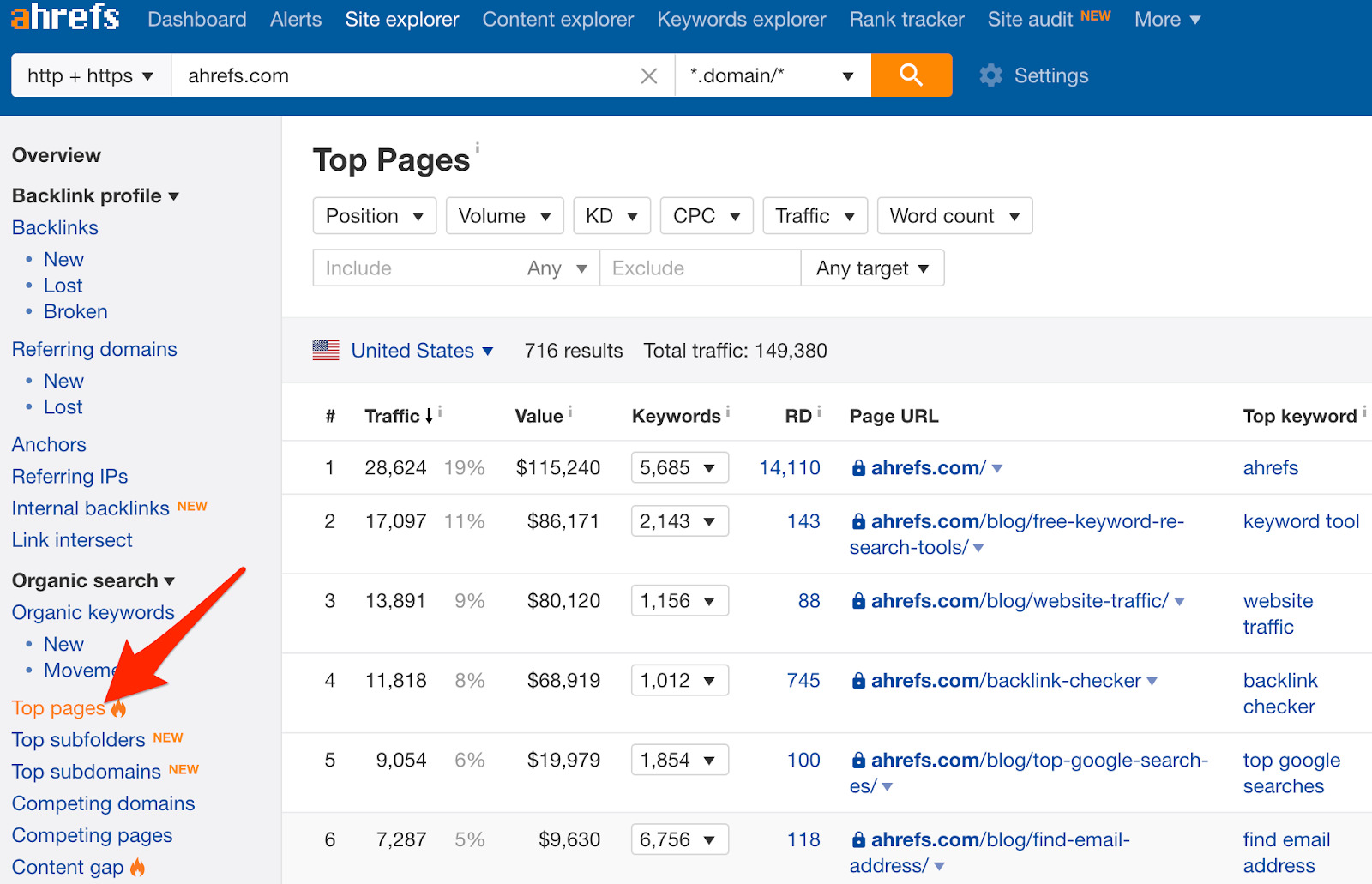Click into the Exclude filter field
Viewport: 1372px width, 884px height.
pos(701,268)
